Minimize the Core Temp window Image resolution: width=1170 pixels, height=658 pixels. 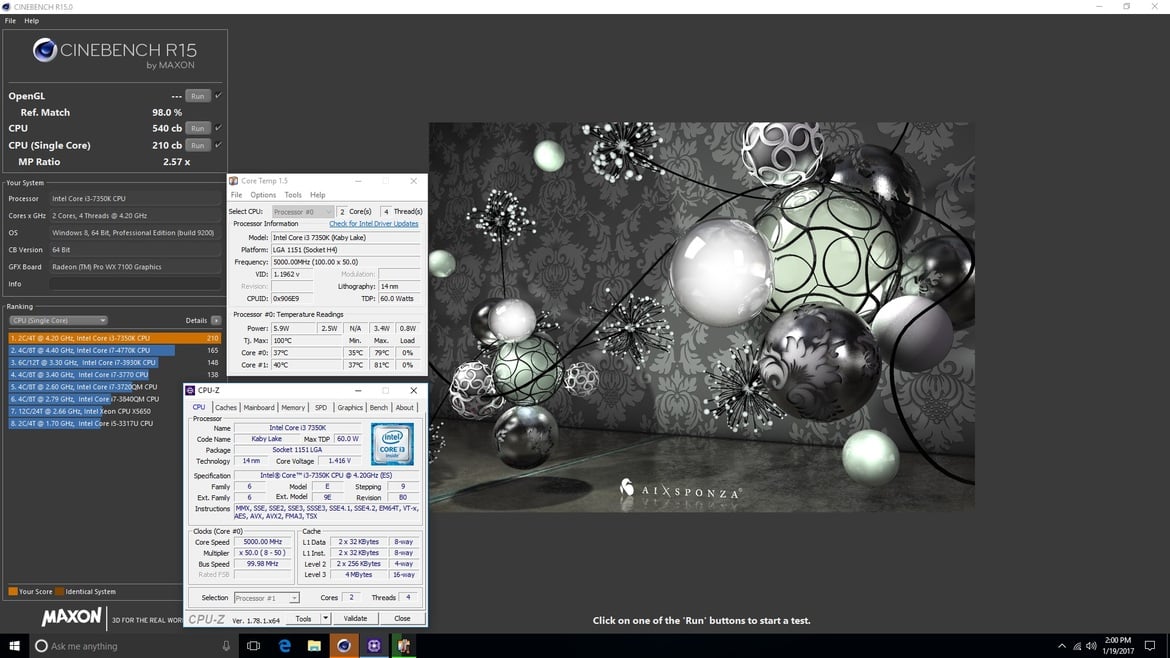click(x=358, y=181)
